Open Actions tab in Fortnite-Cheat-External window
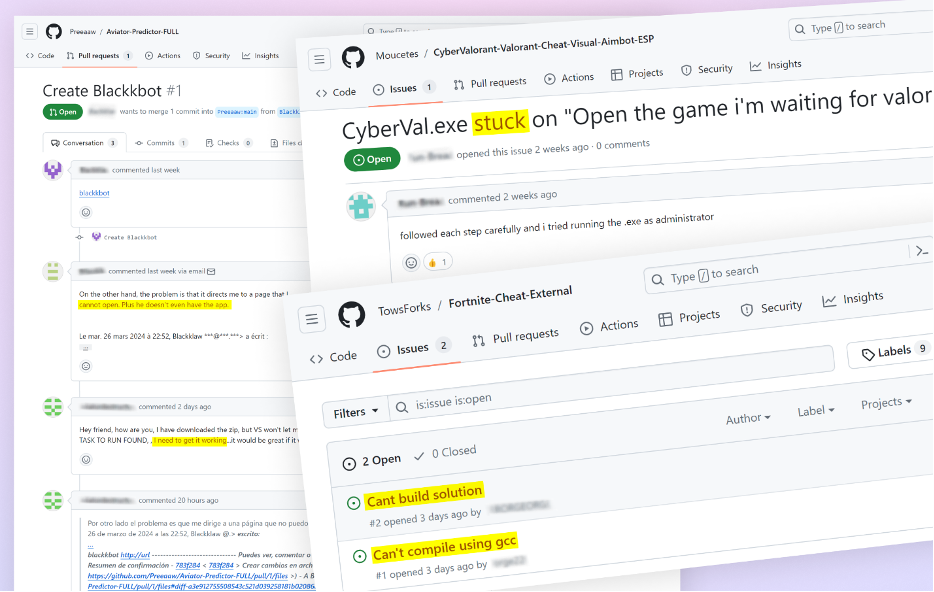The image size is (934, 592). click(609, 326)
